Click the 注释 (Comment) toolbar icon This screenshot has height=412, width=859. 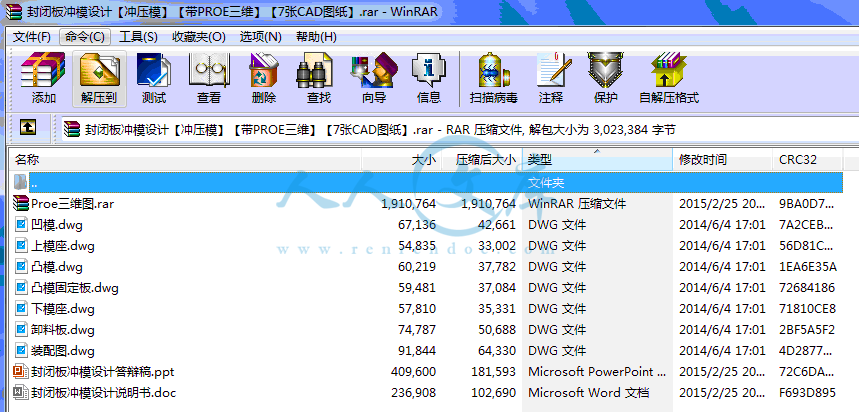(553, 70)
